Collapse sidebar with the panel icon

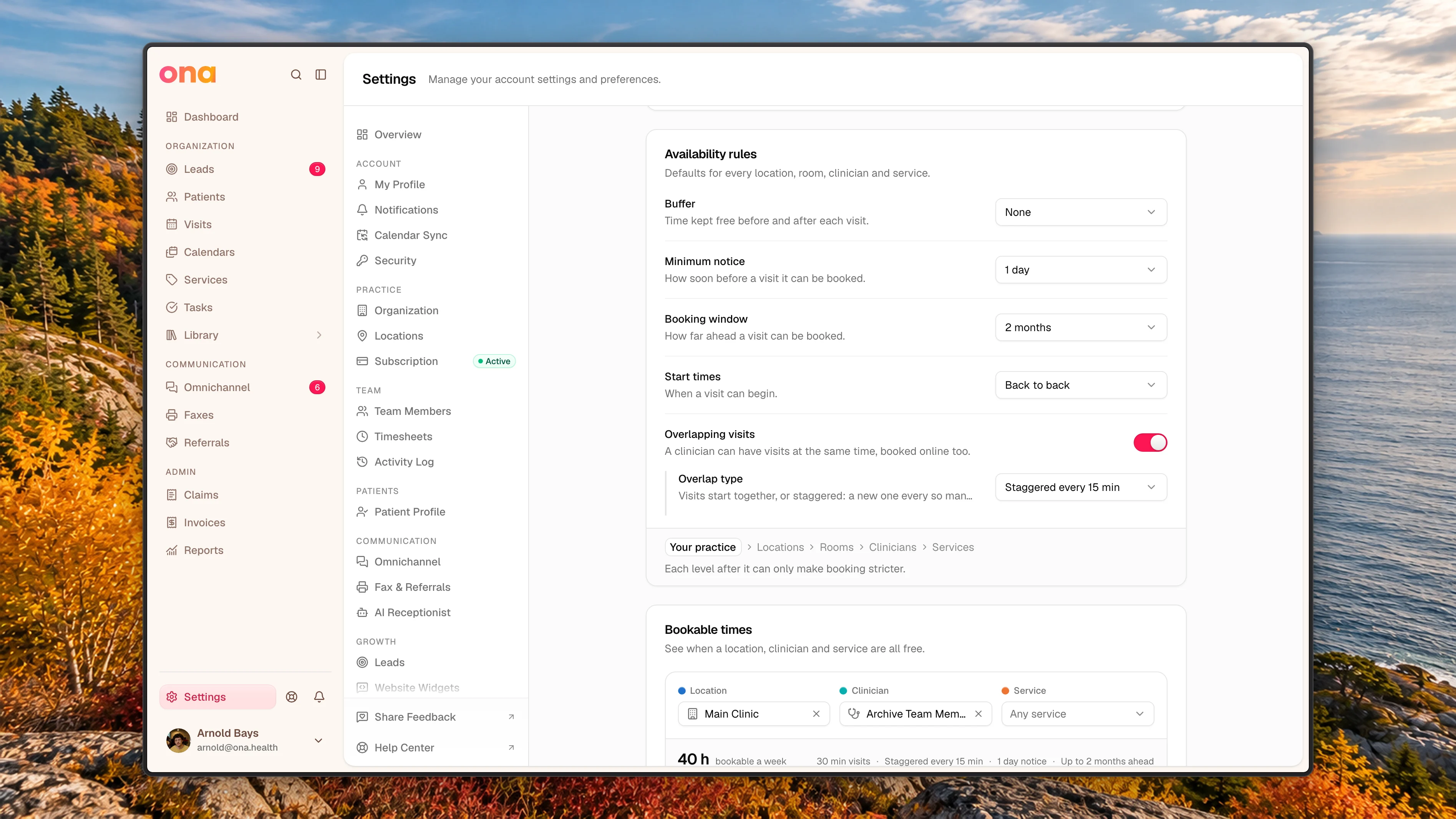pos(320,75)
